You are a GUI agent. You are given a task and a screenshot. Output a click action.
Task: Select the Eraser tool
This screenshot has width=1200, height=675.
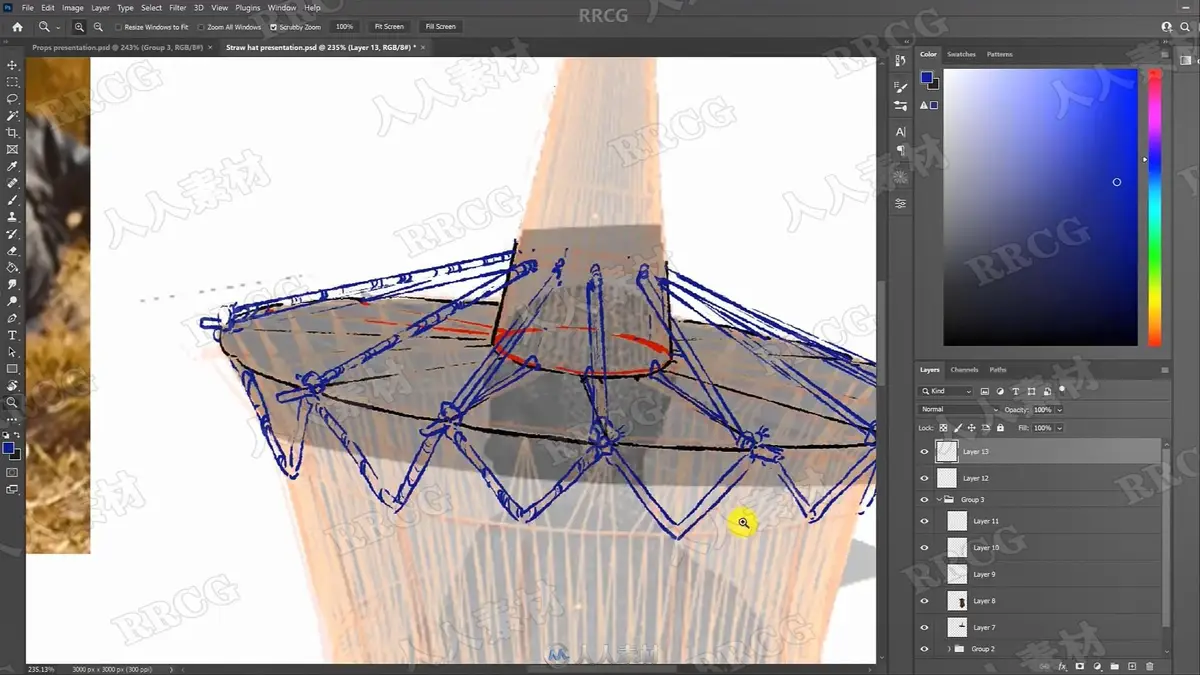click(12, 251)
